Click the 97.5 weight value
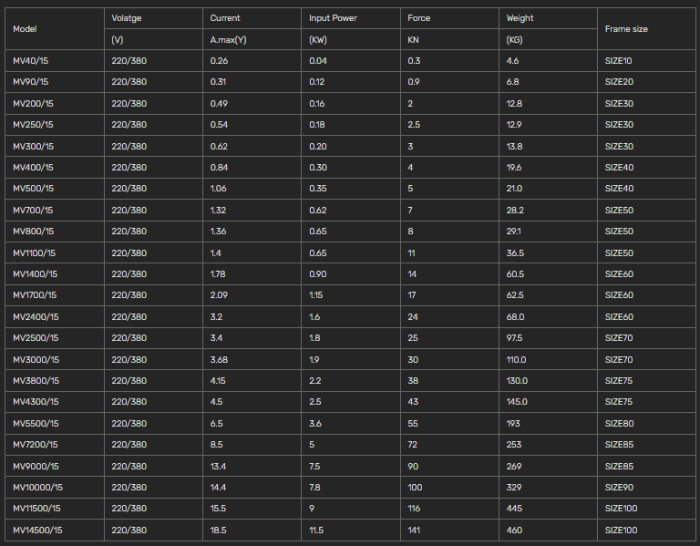 click(x=515, y=338)
